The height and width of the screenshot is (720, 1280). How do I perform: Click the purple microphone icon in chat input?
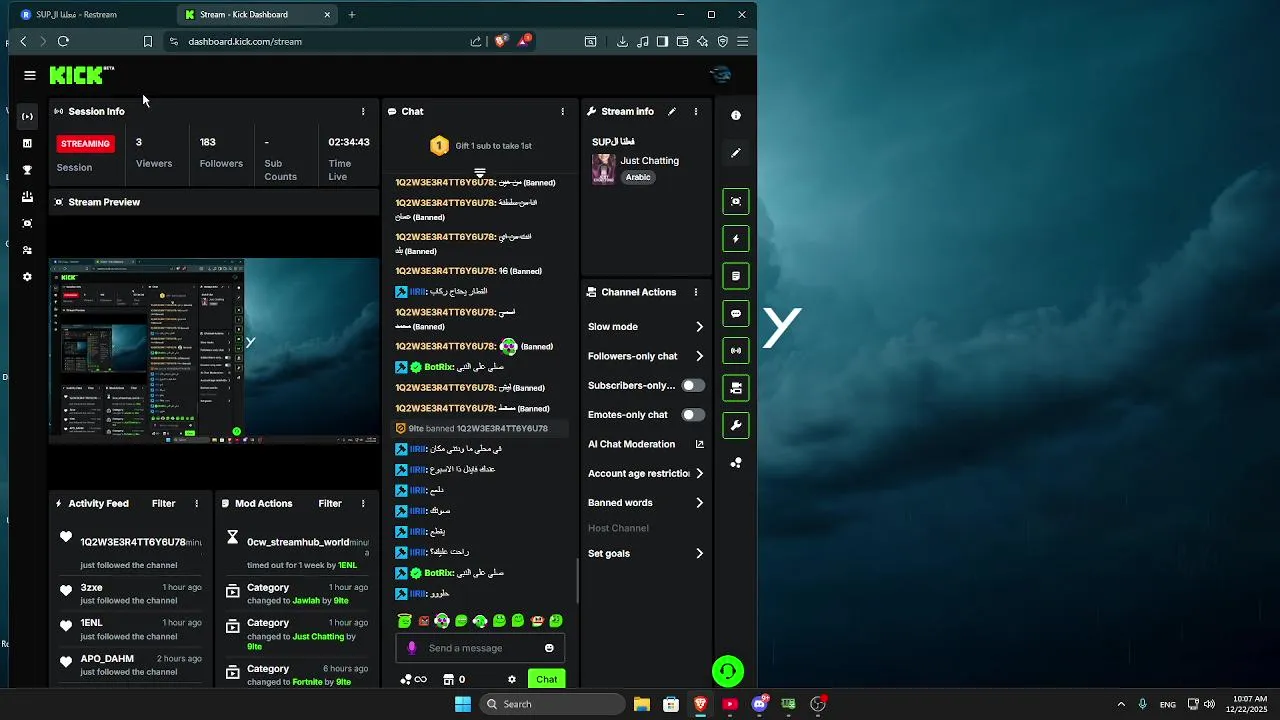(x=411, y=648)
